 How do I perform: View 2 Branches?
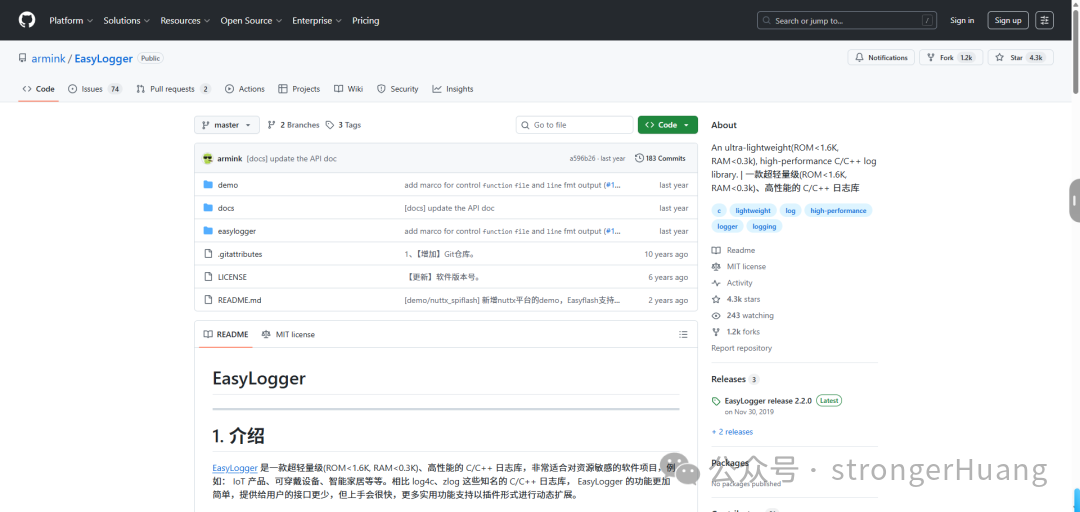[x=293, y=125]
